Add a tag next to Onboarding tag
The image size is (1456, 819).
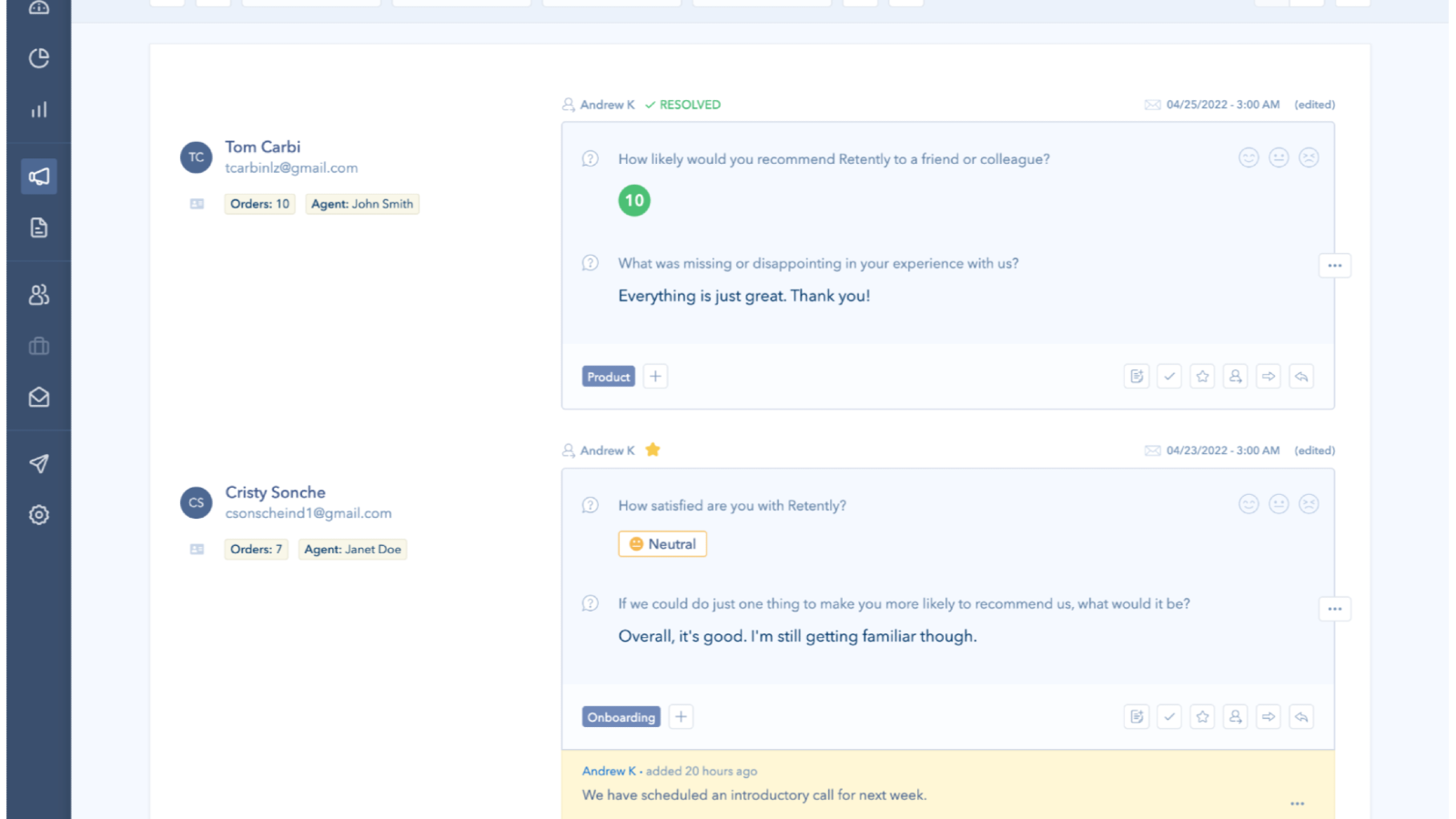pos(681,717)
